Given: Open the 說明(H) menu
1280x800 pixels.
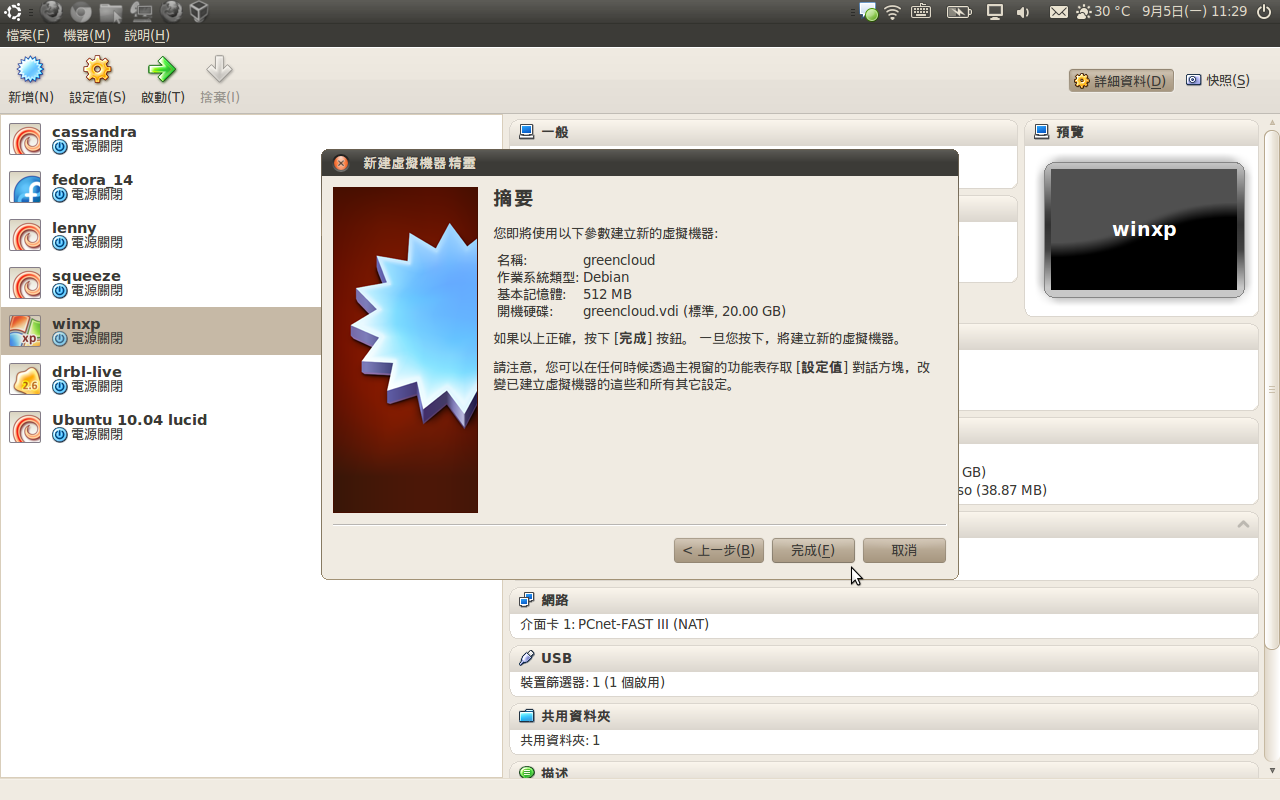Looking at the screenshot, I should click(147, 35).
